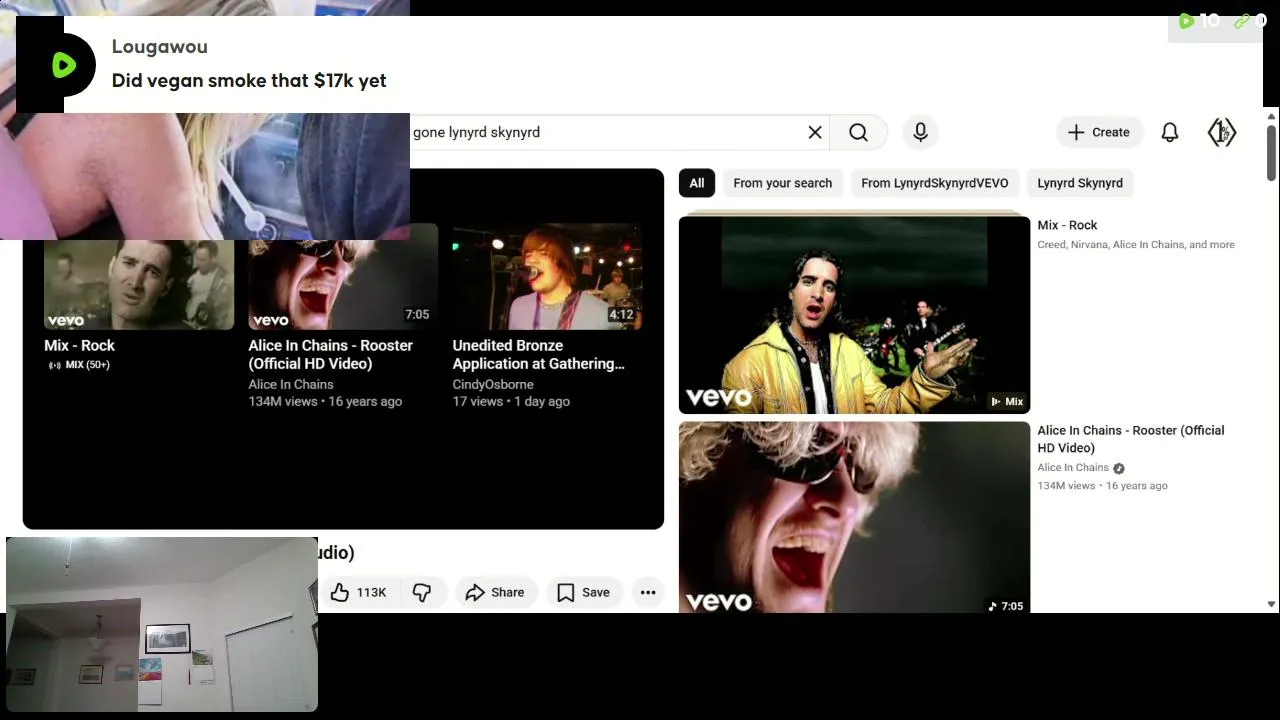Screen dimensions: 1280x720
Task: Click end-screen Mix - Rock title
Action: click(x=79, y=345)
